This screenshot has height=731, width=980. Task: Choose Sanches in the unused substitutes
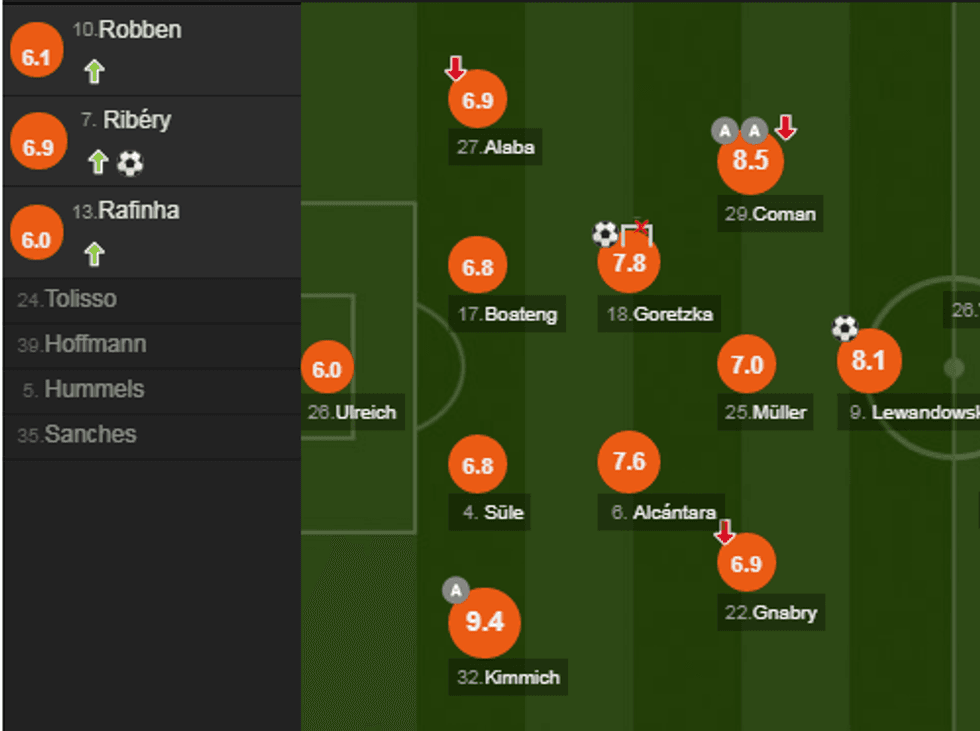click(x=90, y=434)
